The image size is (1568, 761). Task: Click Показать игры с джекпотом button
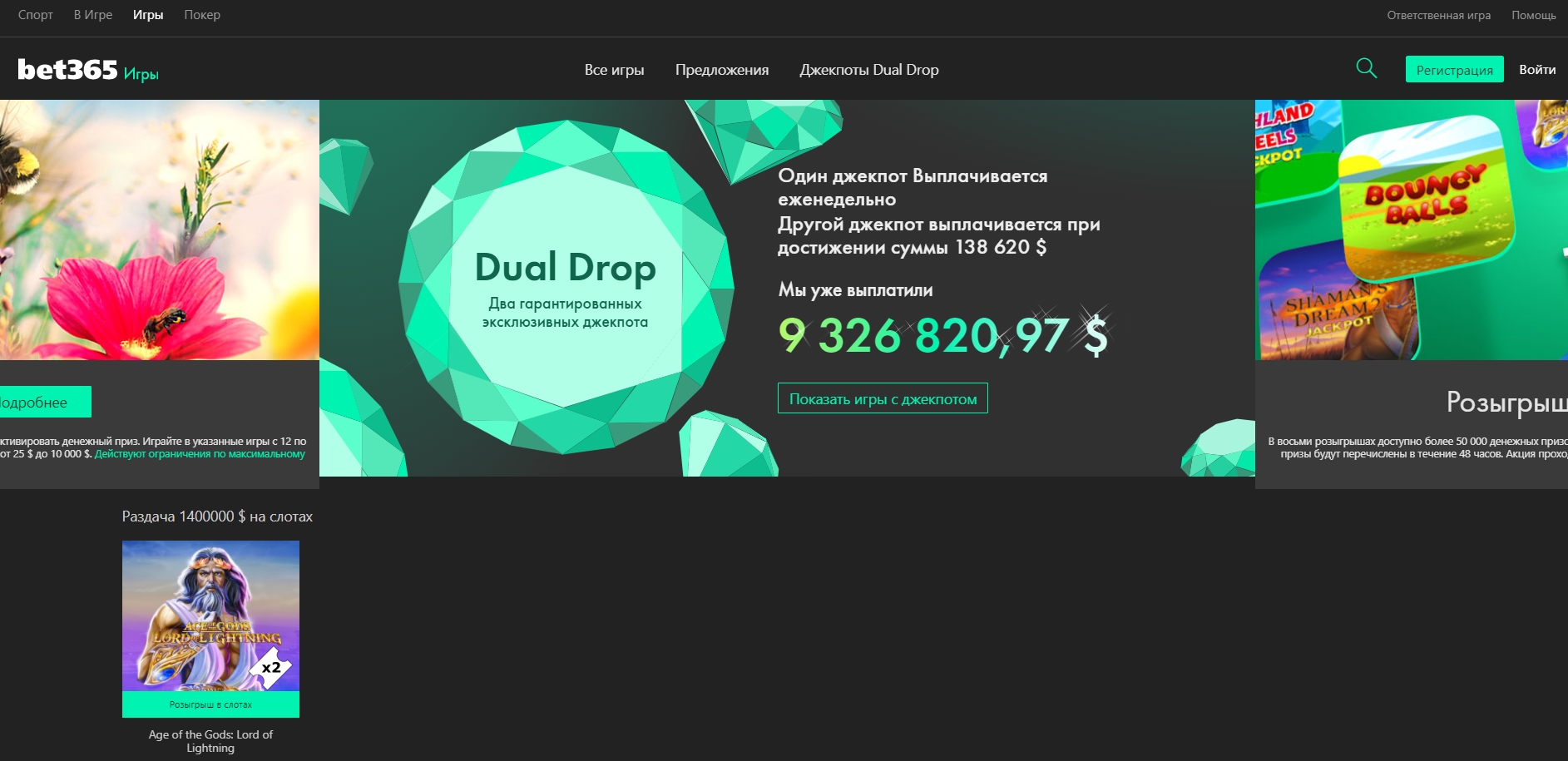pyautogui.click(x=883, y=398)
